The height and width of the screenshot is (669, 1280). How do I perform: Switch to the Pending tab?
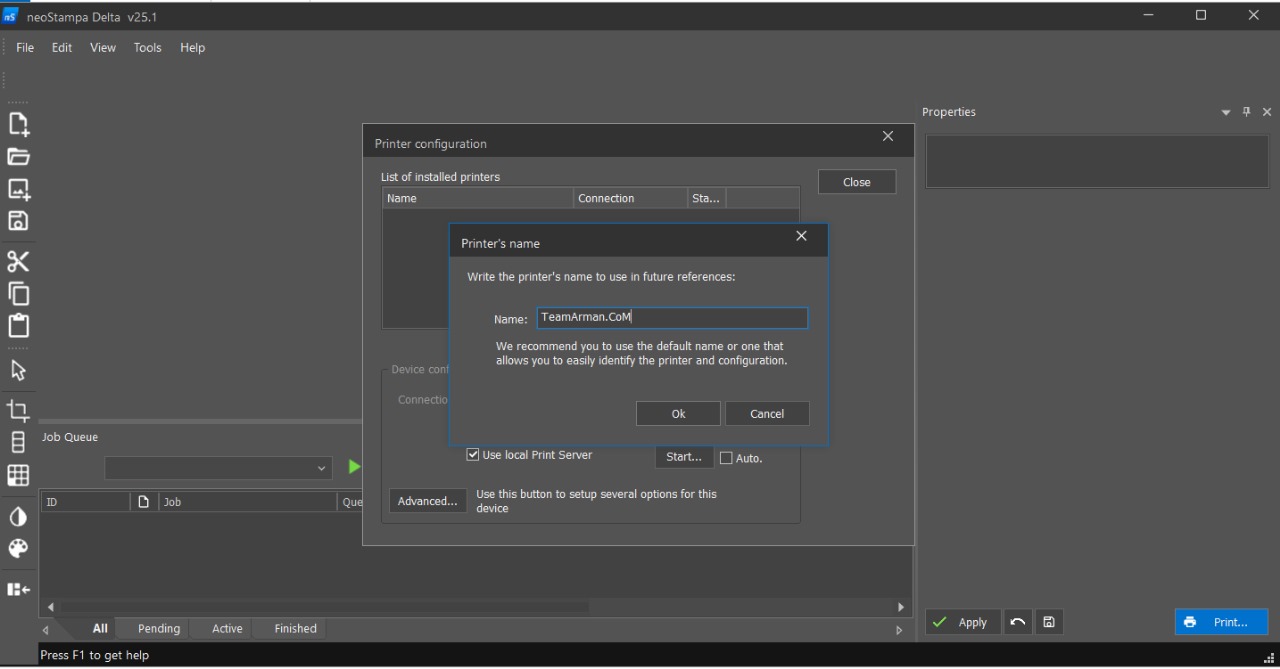159,628
